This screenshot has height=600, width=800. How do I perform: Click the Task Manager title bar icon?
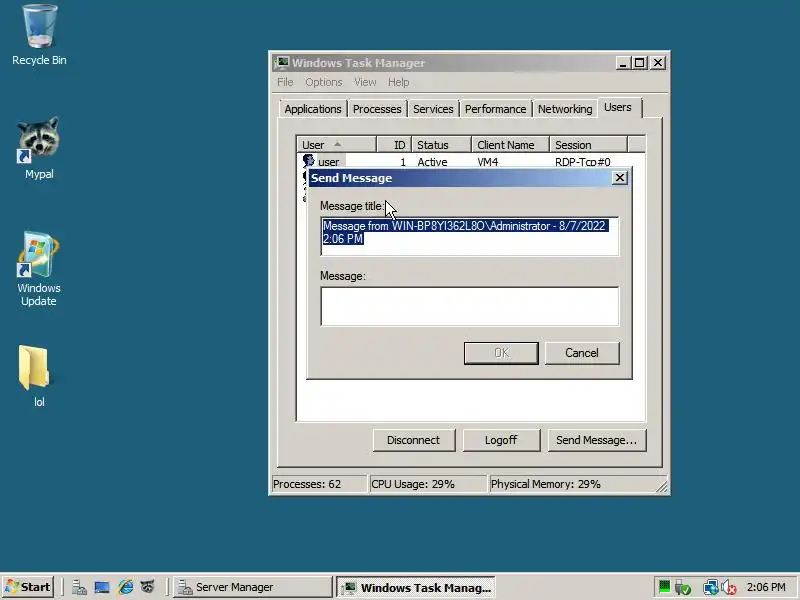(282, 63)
